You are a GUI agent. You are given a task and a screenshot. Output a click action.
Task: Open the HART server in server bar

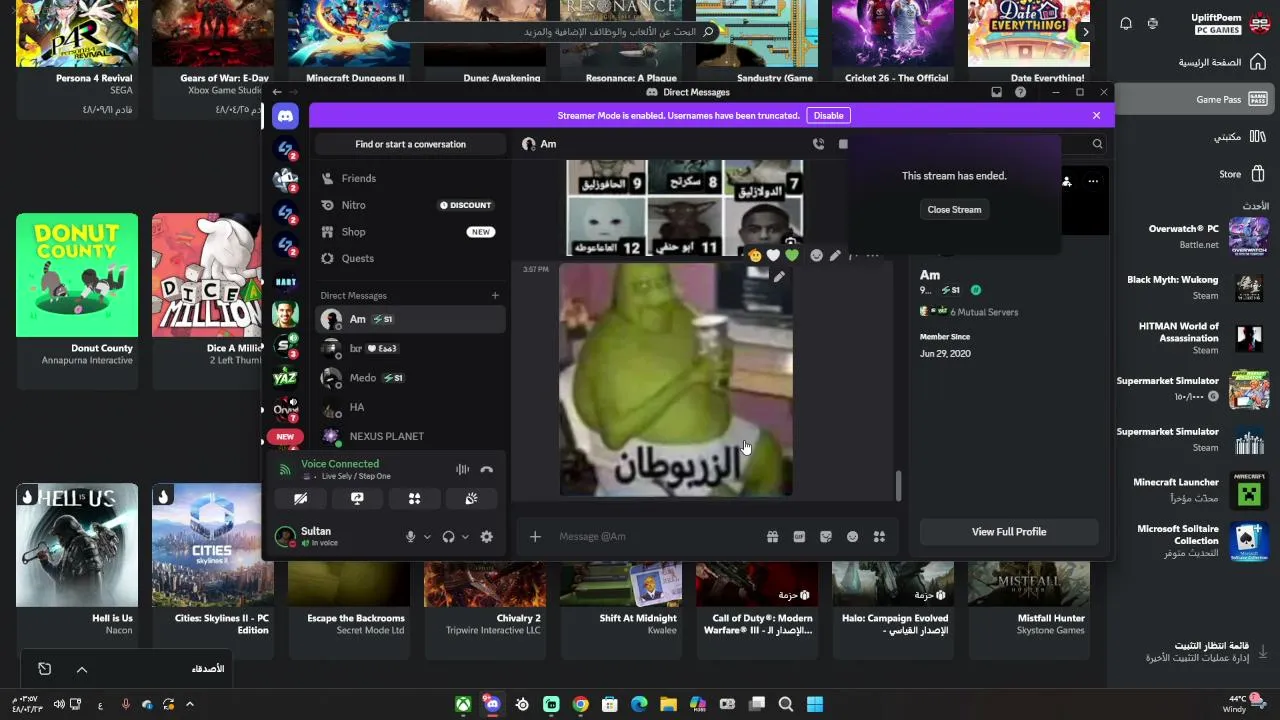pyautogui.click(x=285, y=282)
